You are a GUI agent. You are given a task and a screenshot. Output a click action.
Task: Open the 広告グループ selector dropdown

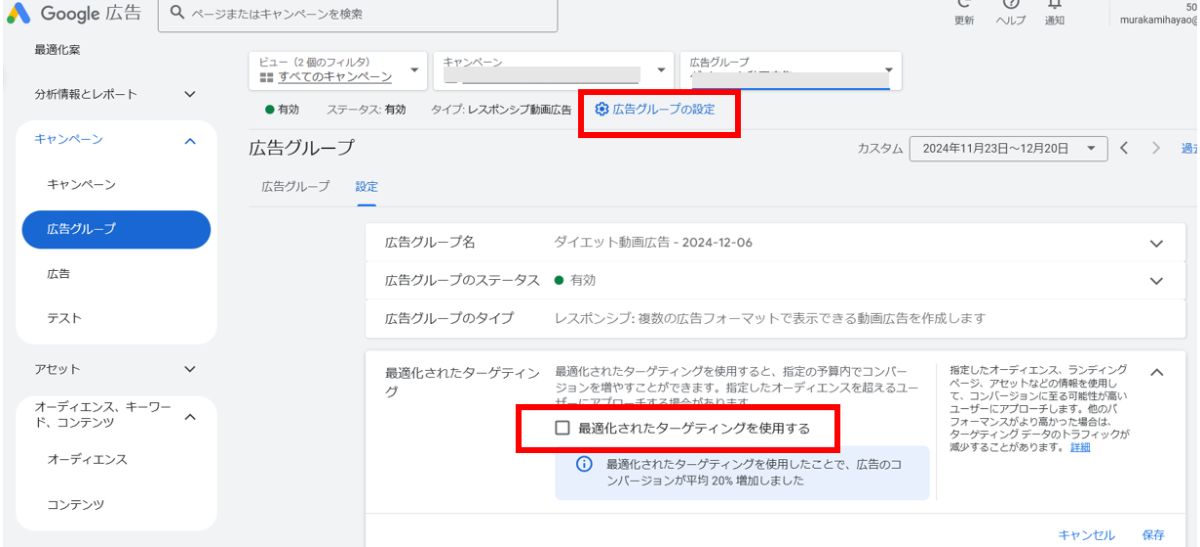tap(790, 70)
